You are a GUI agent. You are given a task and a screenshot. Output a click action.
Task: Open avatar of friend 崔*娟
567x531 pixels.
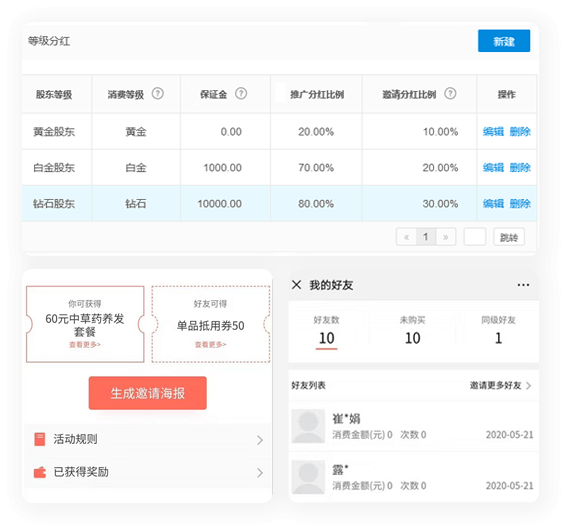coord(308,426)
